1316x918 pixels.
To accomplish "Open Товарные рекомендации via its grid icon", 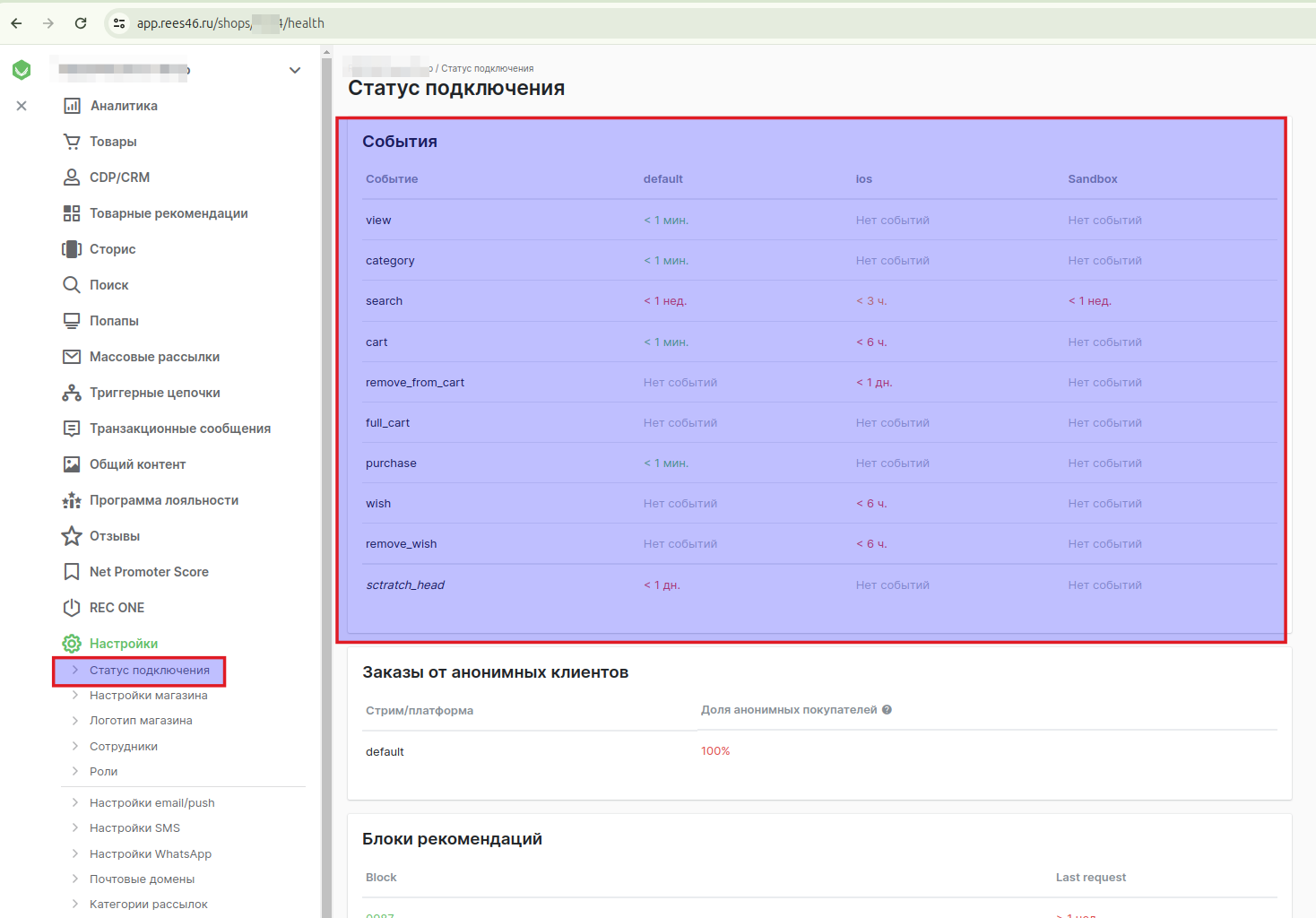I will (72, 212).
